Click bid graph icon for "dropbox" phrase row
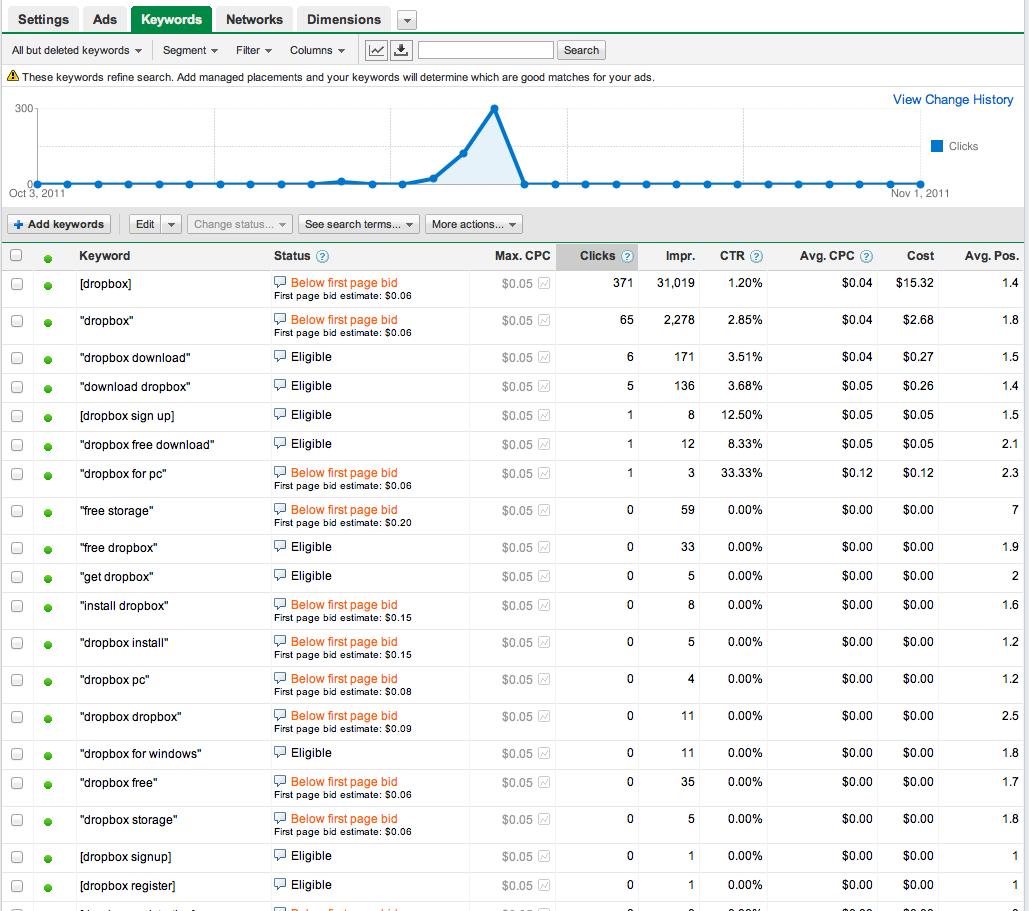The width and height of the screenshot is (1029, 911). (544, 320)
